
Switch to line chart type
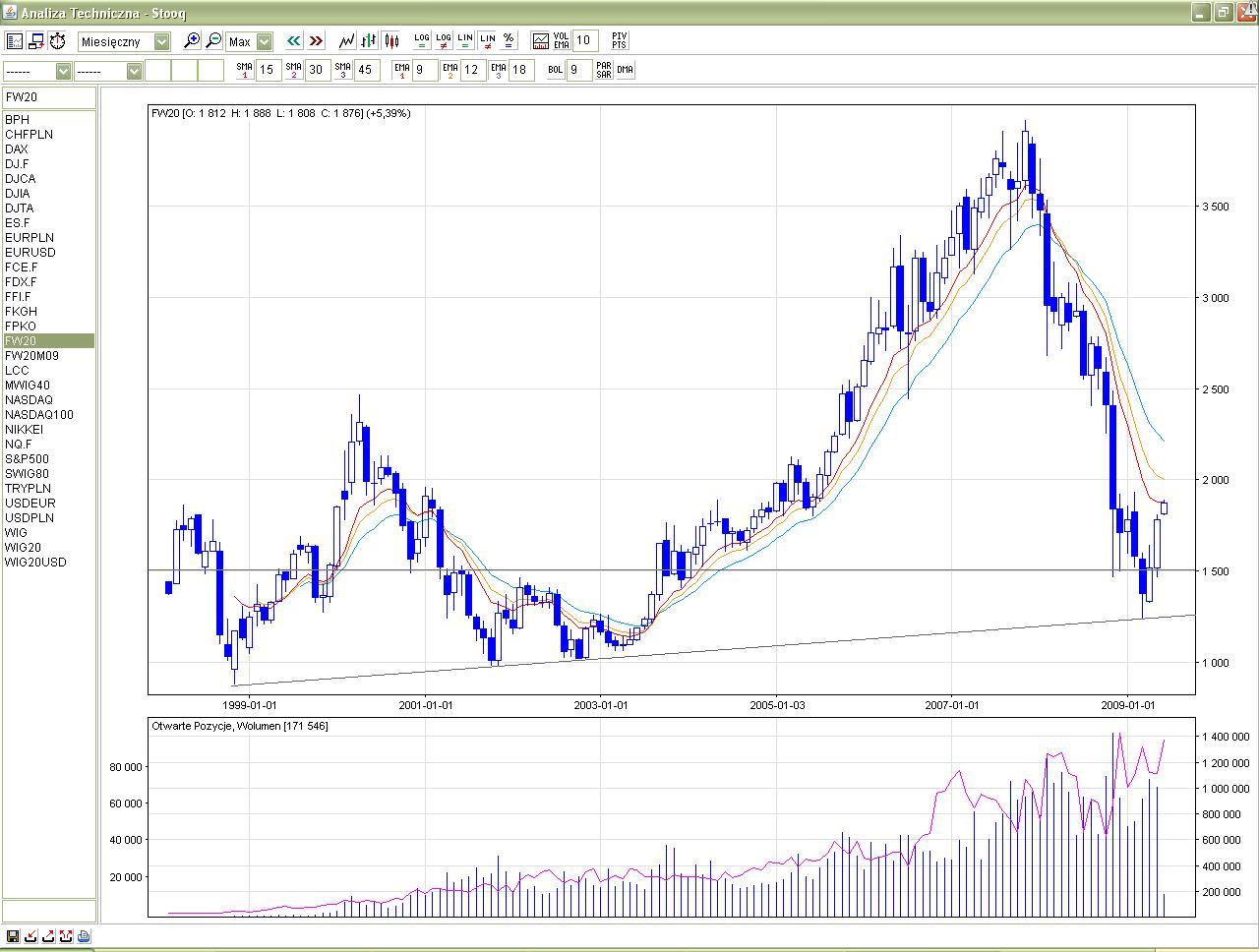[346, 41]
